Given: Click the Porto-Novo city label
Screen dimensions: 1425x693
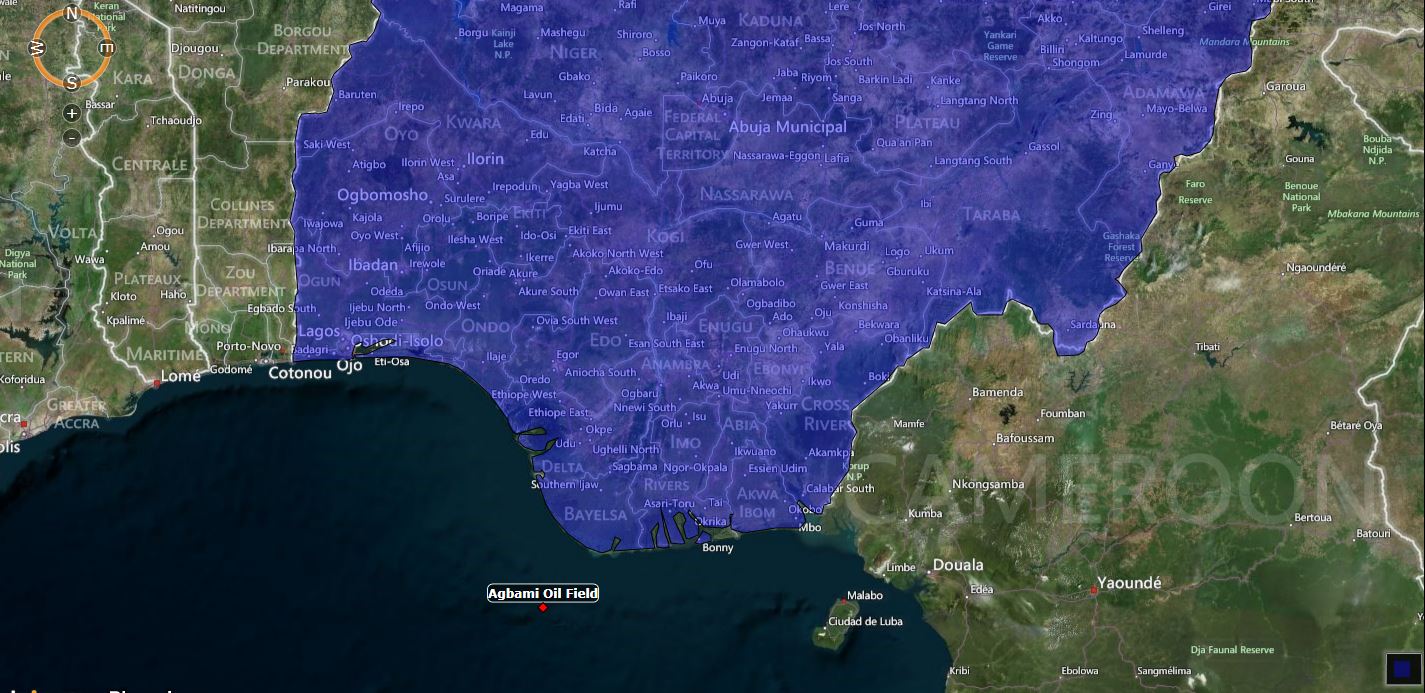Looking at the screenshot, I should 248,346.
